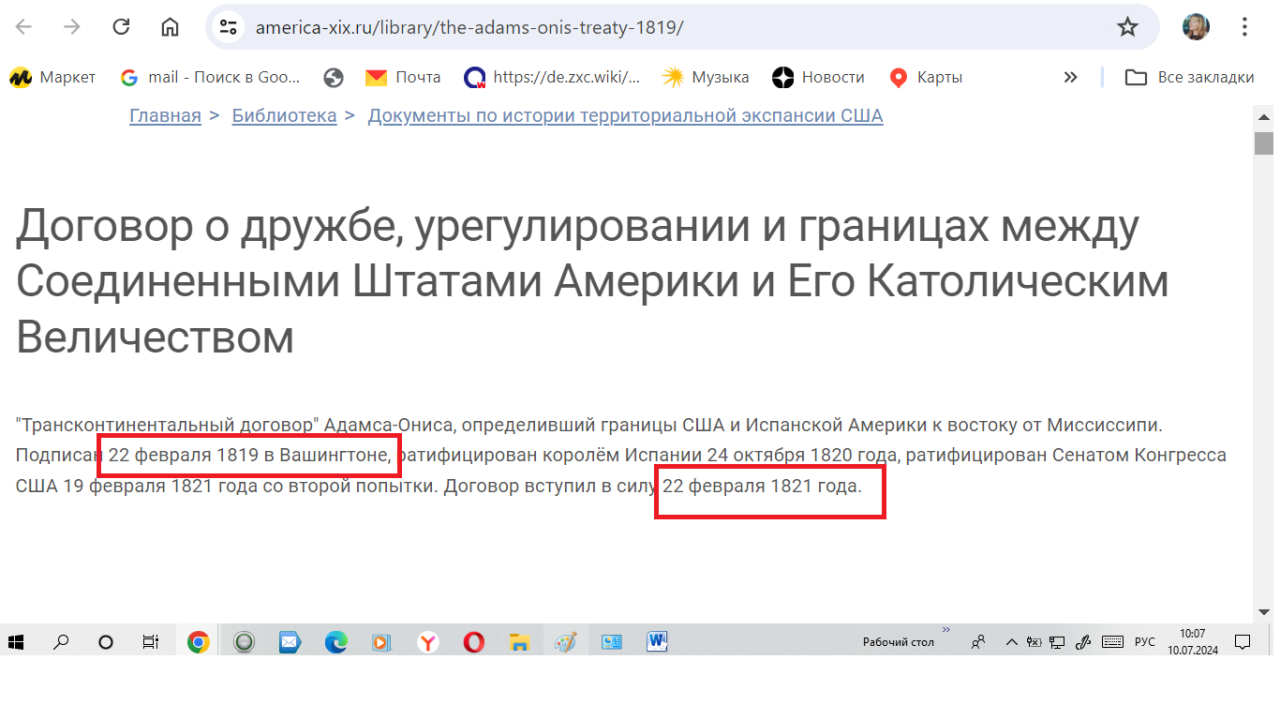
Task: Open the Chrome profile avatar
Action: 1196,27
